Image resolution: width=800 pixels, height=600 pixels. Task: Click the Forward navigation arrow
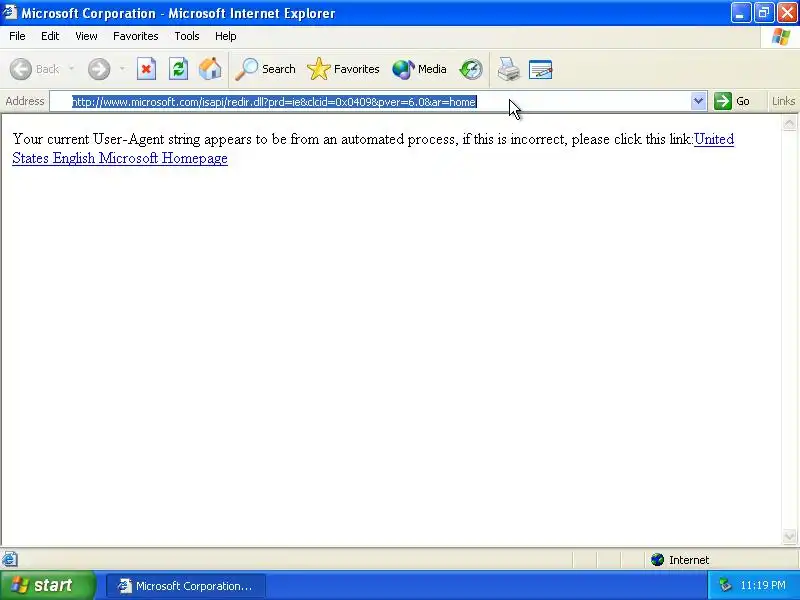coord(98,69)
